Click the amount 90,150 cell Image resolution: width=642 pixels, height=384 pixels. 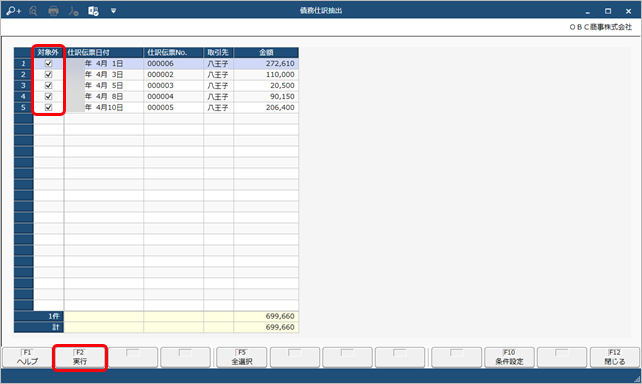pyautogui.click(x=266, y=97)
